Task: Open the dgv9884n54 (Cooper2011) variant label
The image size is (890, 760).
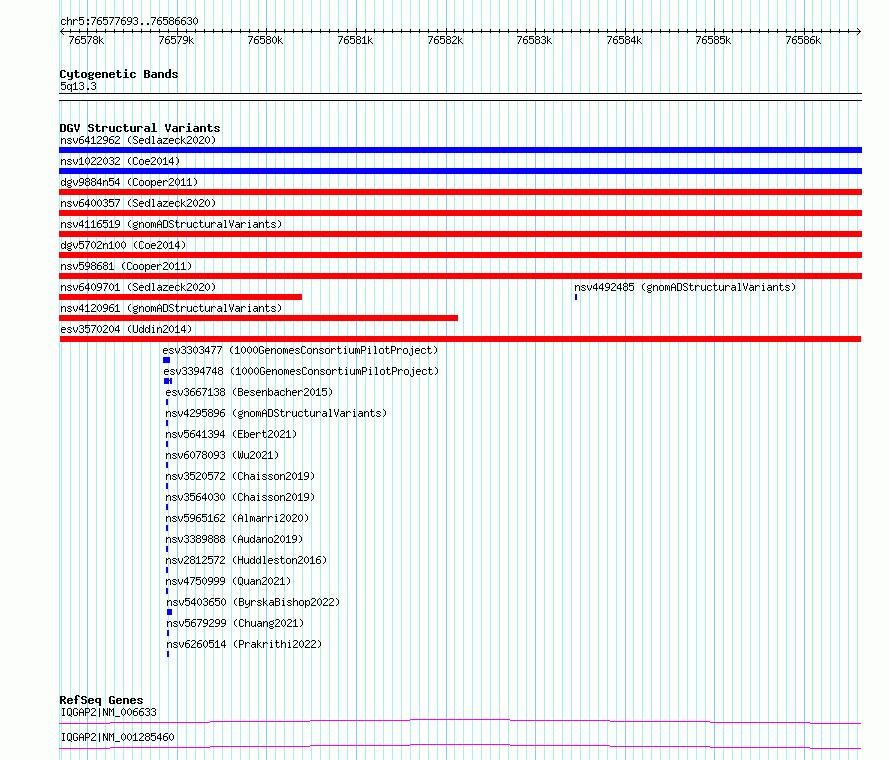Action: click(x=129, y=182)
